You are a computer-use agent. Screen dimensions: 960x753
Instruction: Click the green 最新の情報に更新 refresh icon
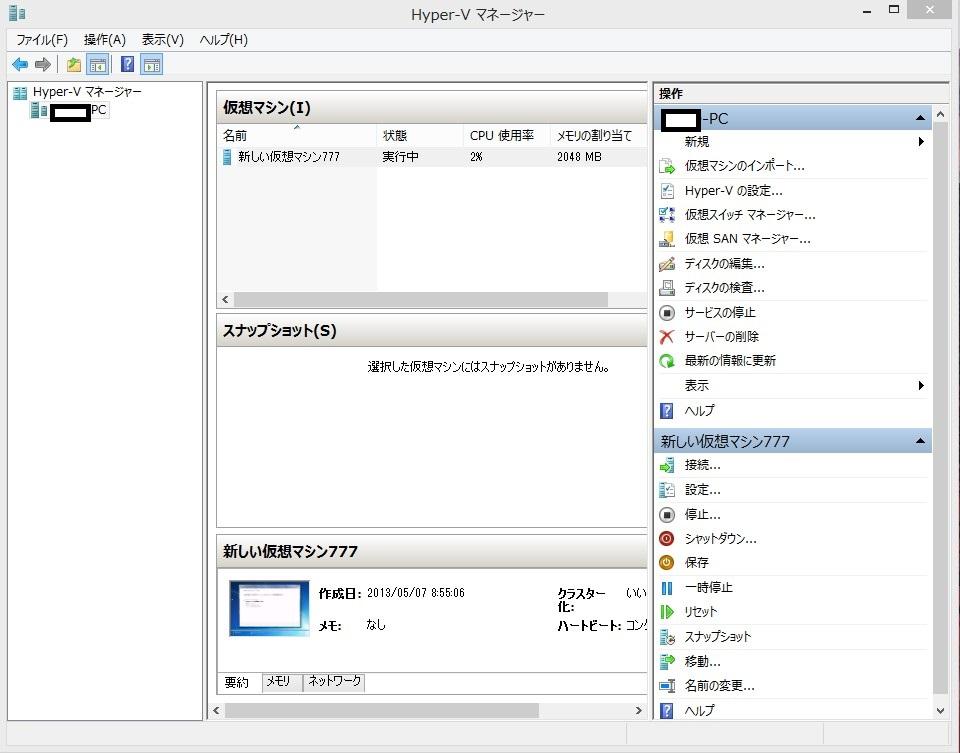click(667, 361)
